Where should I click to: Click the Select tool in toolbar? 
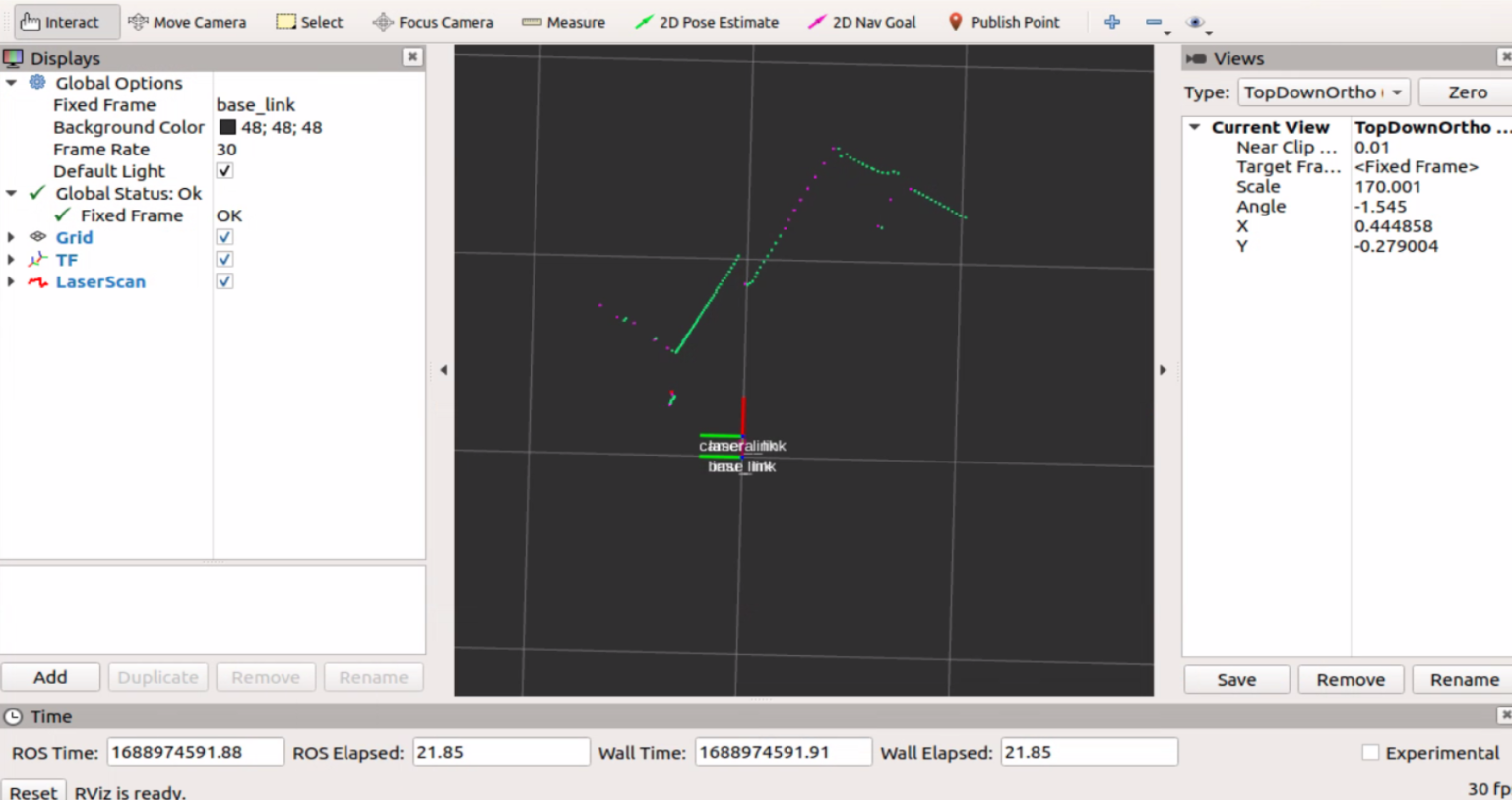[310, 22]
